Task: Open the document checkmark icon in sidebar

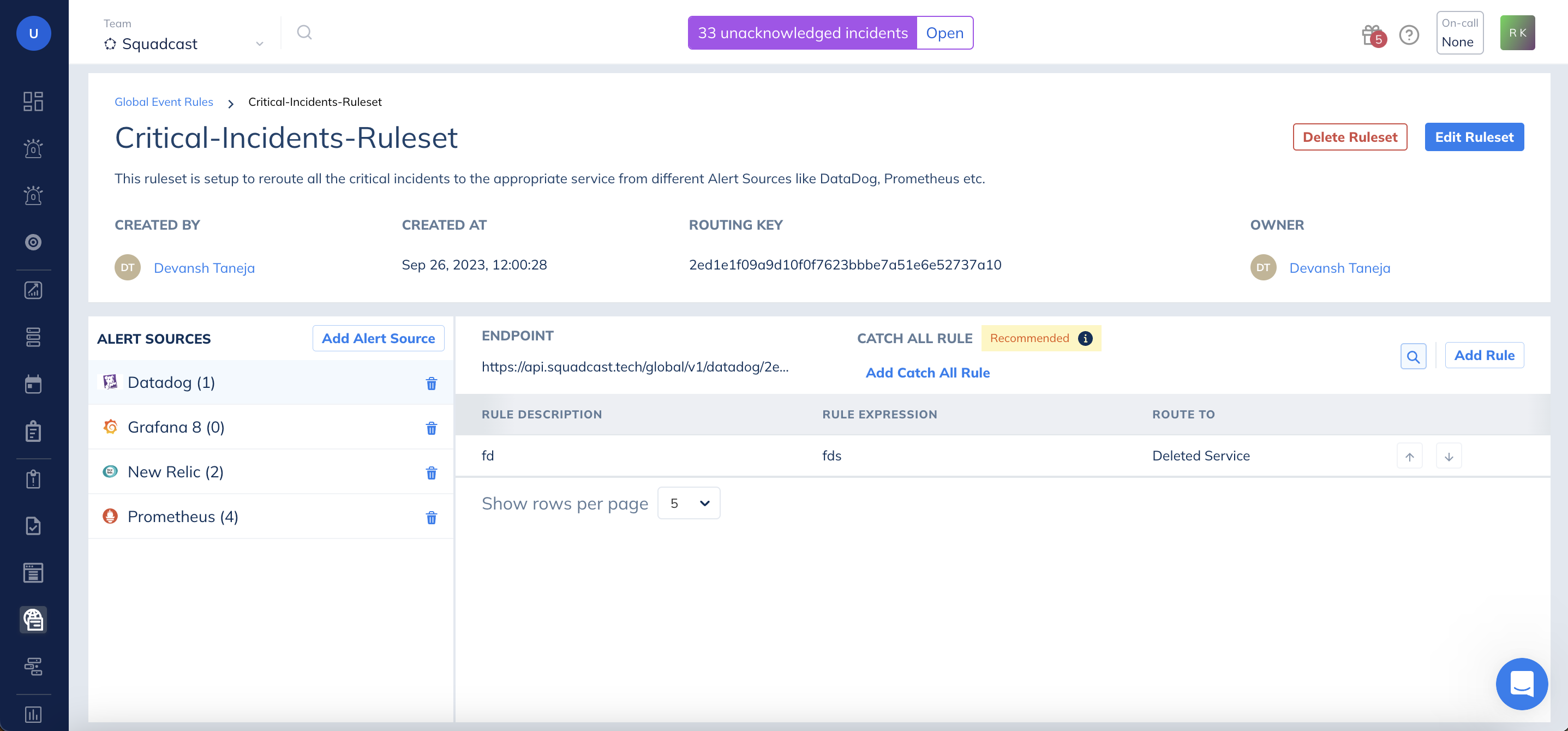Action: 33,526
